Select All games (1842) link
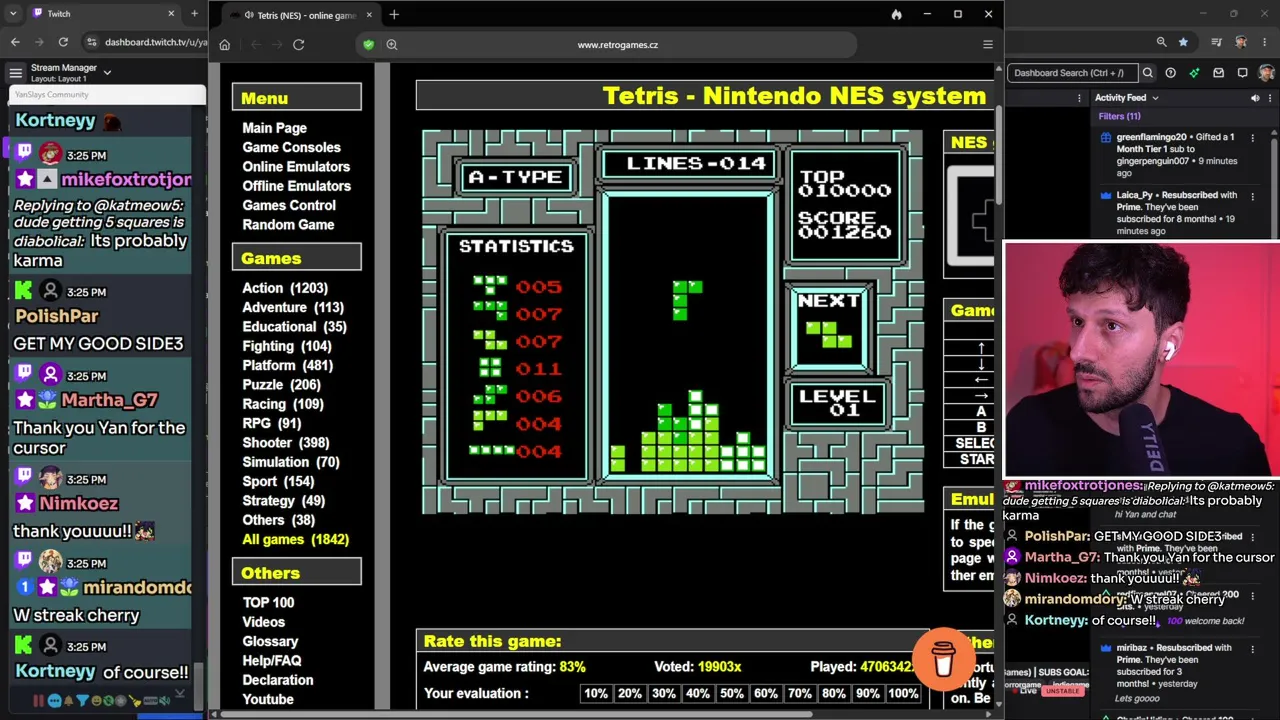The image size is (1280, 720). [295, 540]
